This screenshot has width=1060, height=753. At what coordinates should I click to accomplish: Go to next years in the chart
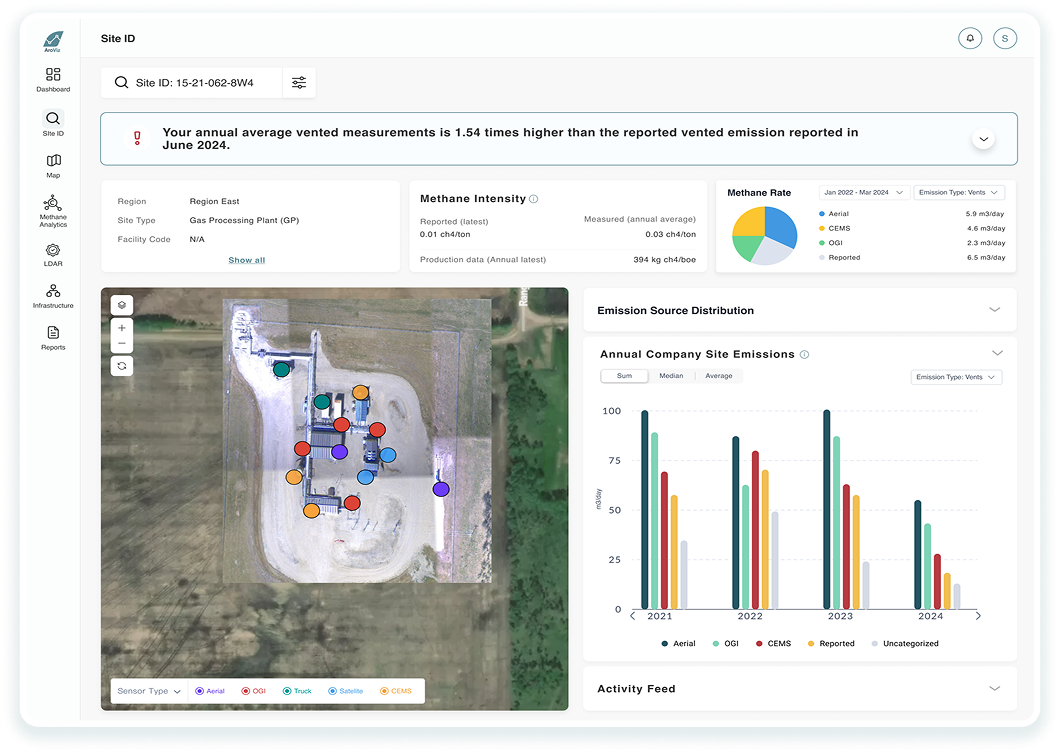point(978,616)
